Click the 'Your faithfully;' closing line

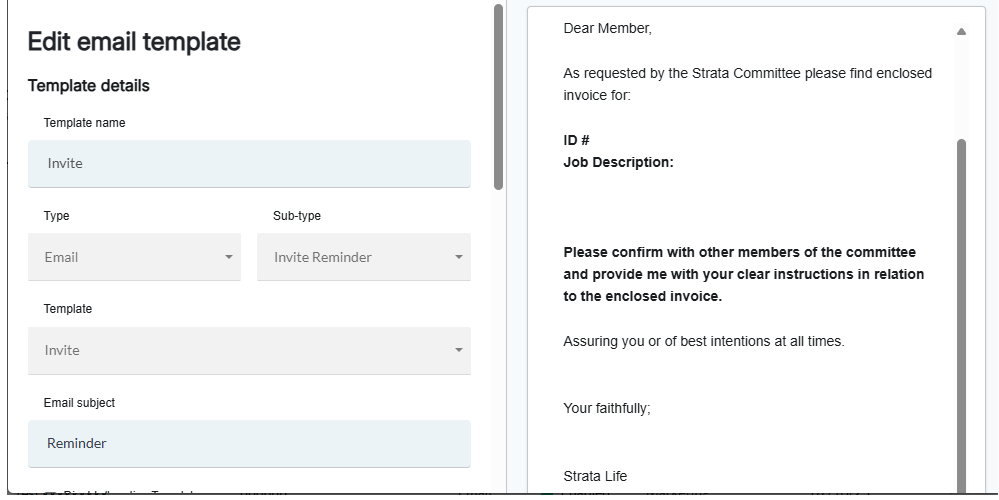(606, 408)
